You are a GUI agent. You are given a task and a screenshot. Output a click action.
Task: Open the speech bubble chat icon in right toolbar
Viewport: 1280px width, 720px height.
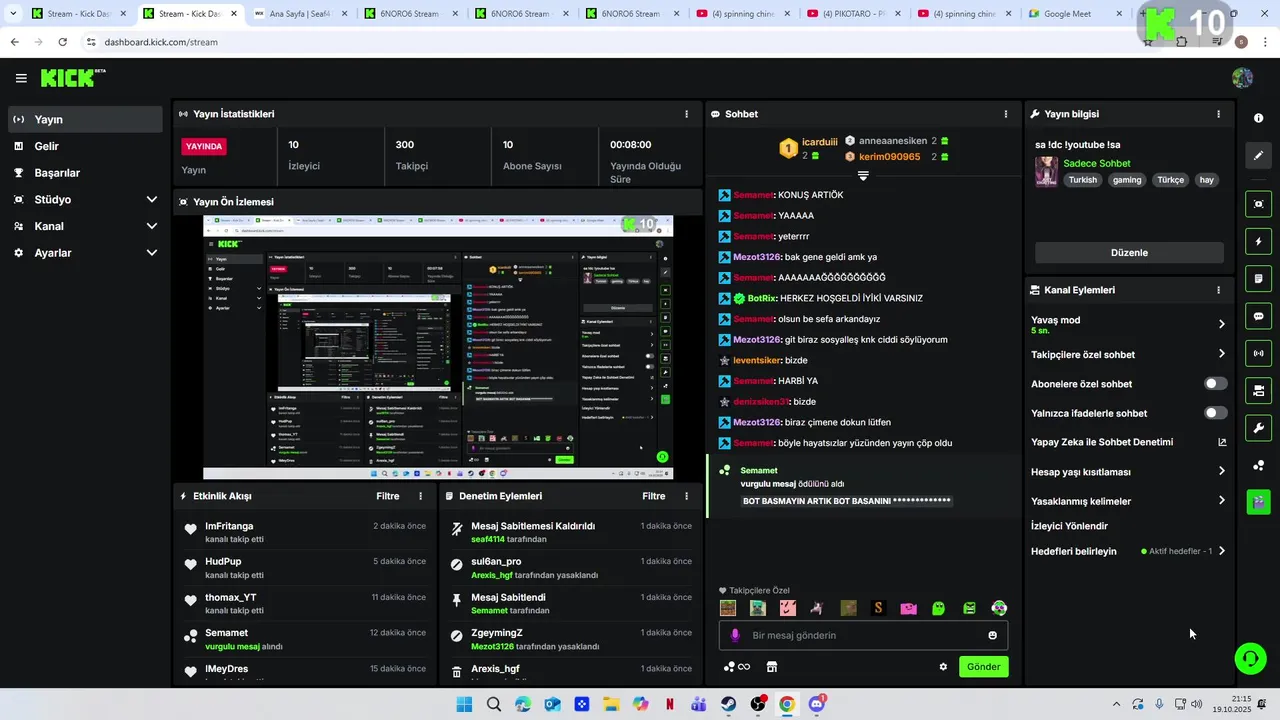[1258, 316]
